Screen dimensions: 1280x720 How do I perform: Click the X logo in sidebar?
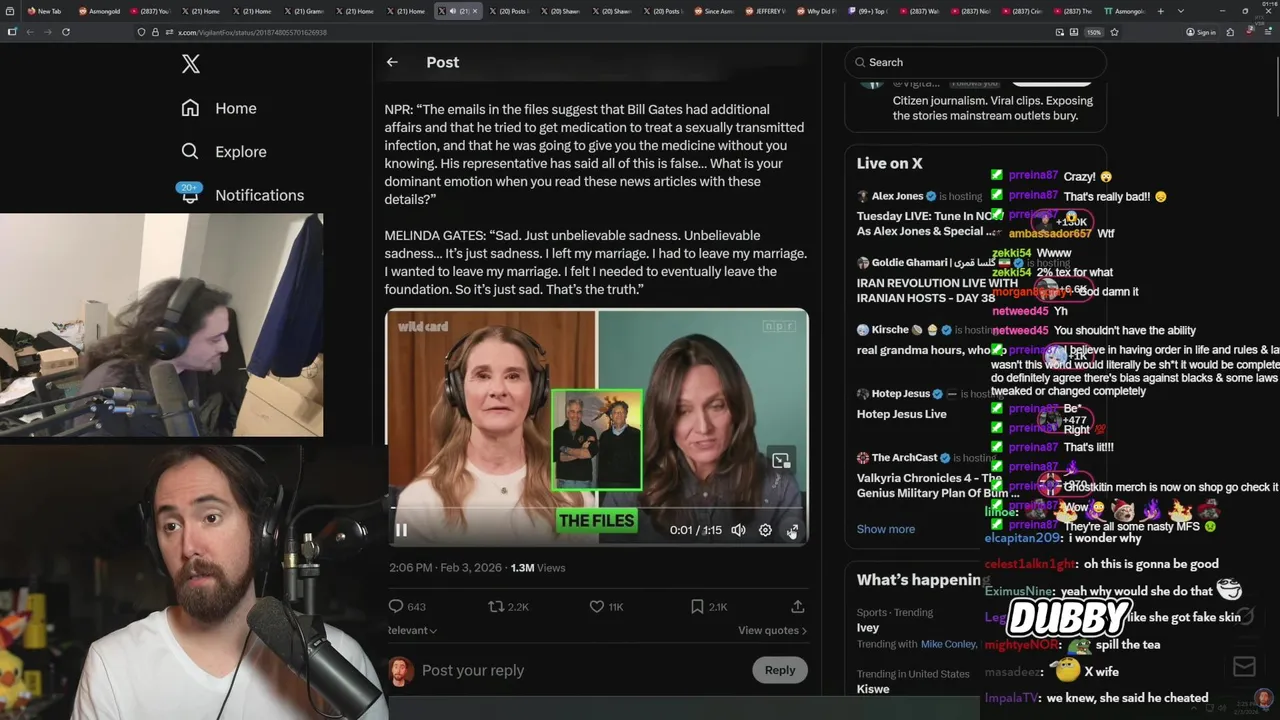tap(191, 64)
